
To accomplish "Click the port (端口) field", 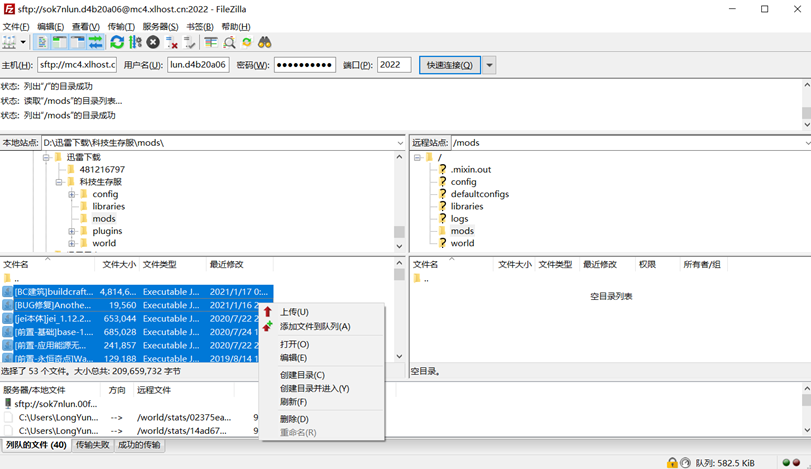I will point(394,65).
